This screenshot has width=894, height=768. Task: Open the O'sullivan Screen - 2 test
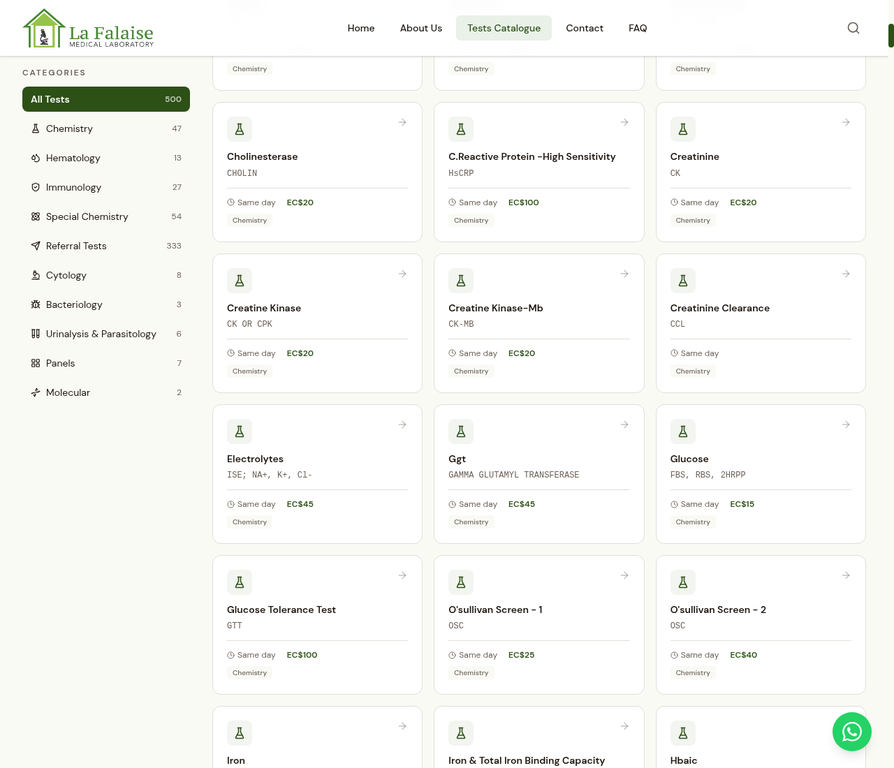(717, 610)
